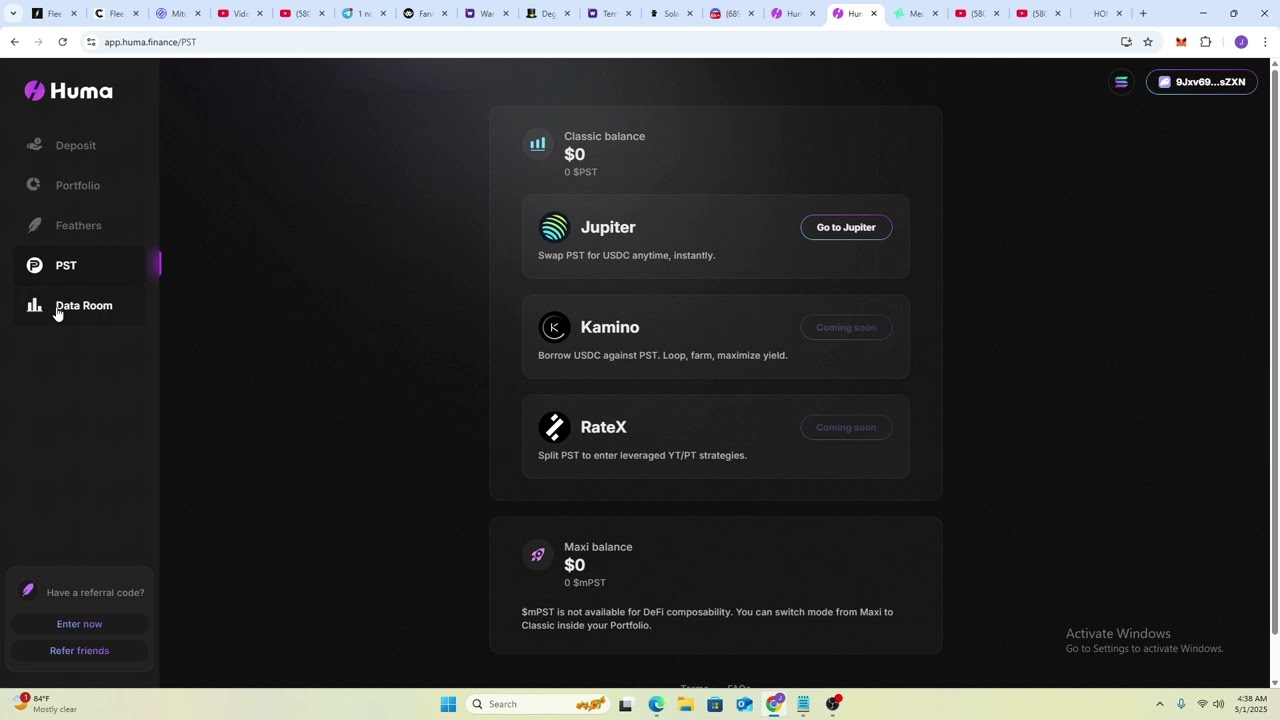
Task: Switch to the HO browser tab
Action: click(x=1101, y=13)
